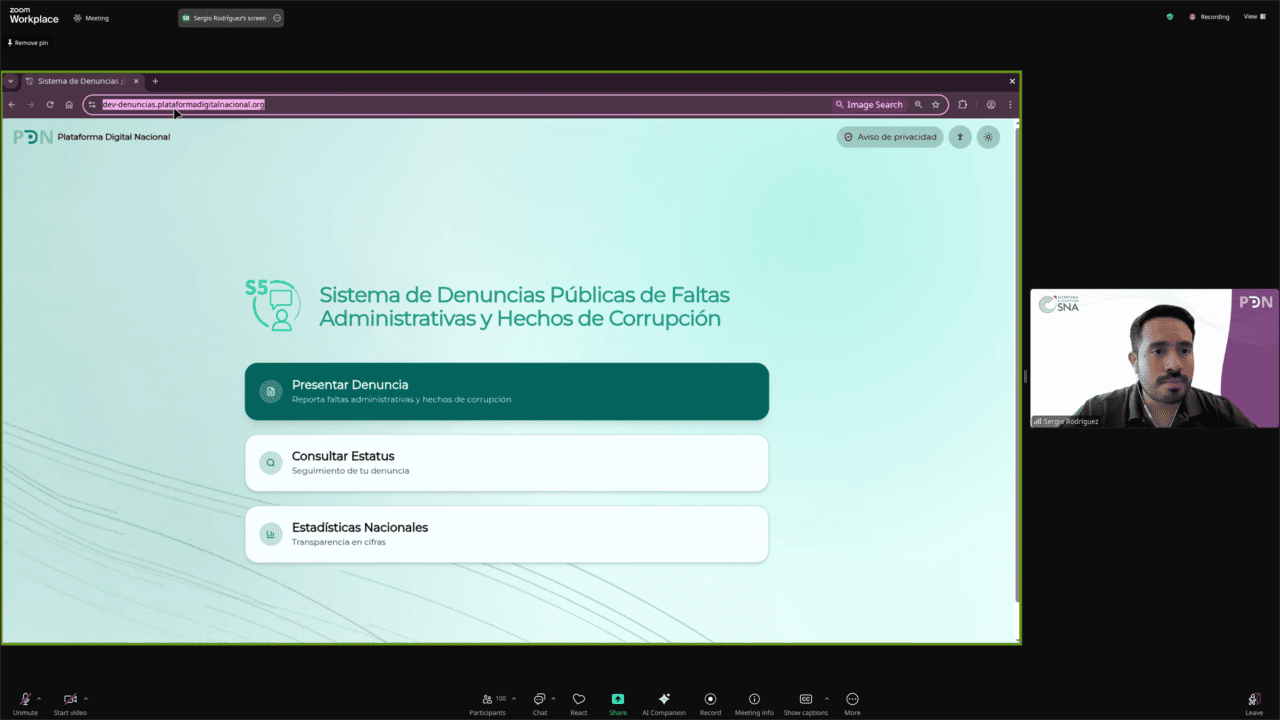Bookmark page with the star icon
The image size is (1280, 720).
pos(936,105)
